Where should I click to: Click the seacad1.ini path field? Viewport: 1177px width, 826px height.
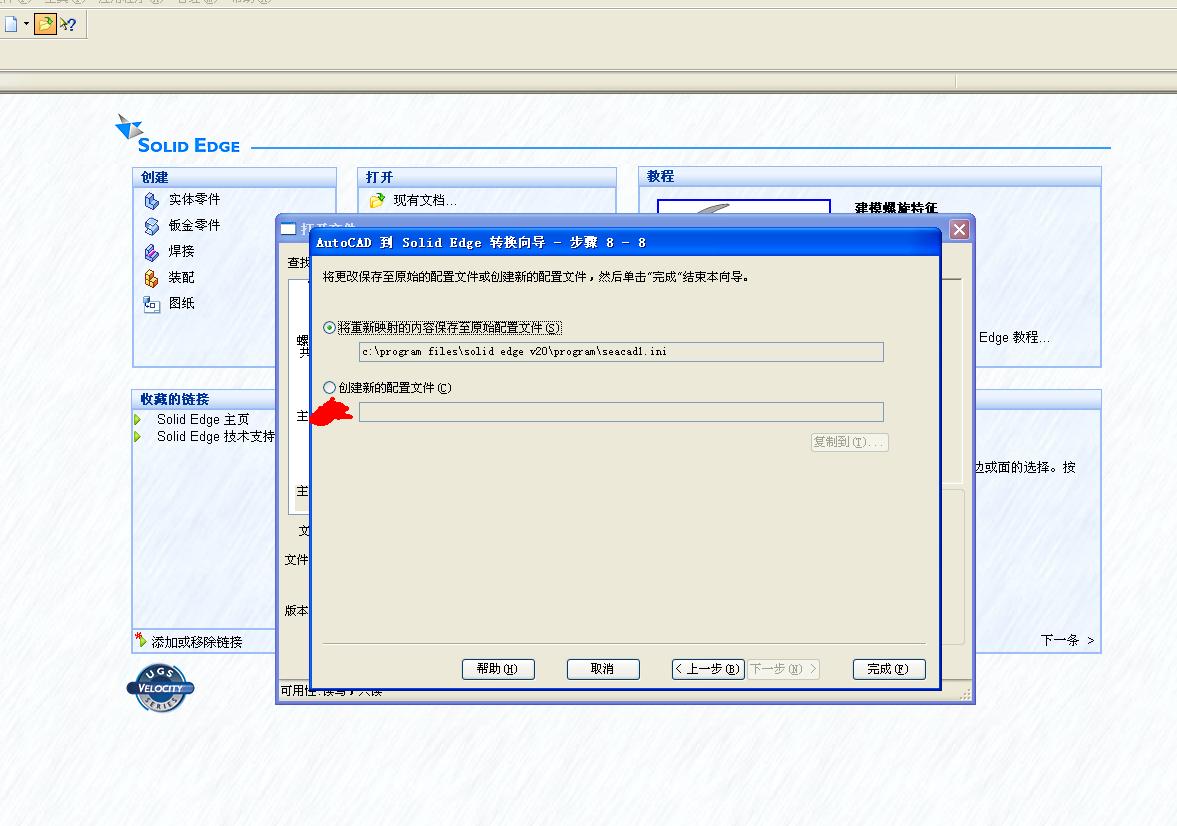(x=621, y=352)
